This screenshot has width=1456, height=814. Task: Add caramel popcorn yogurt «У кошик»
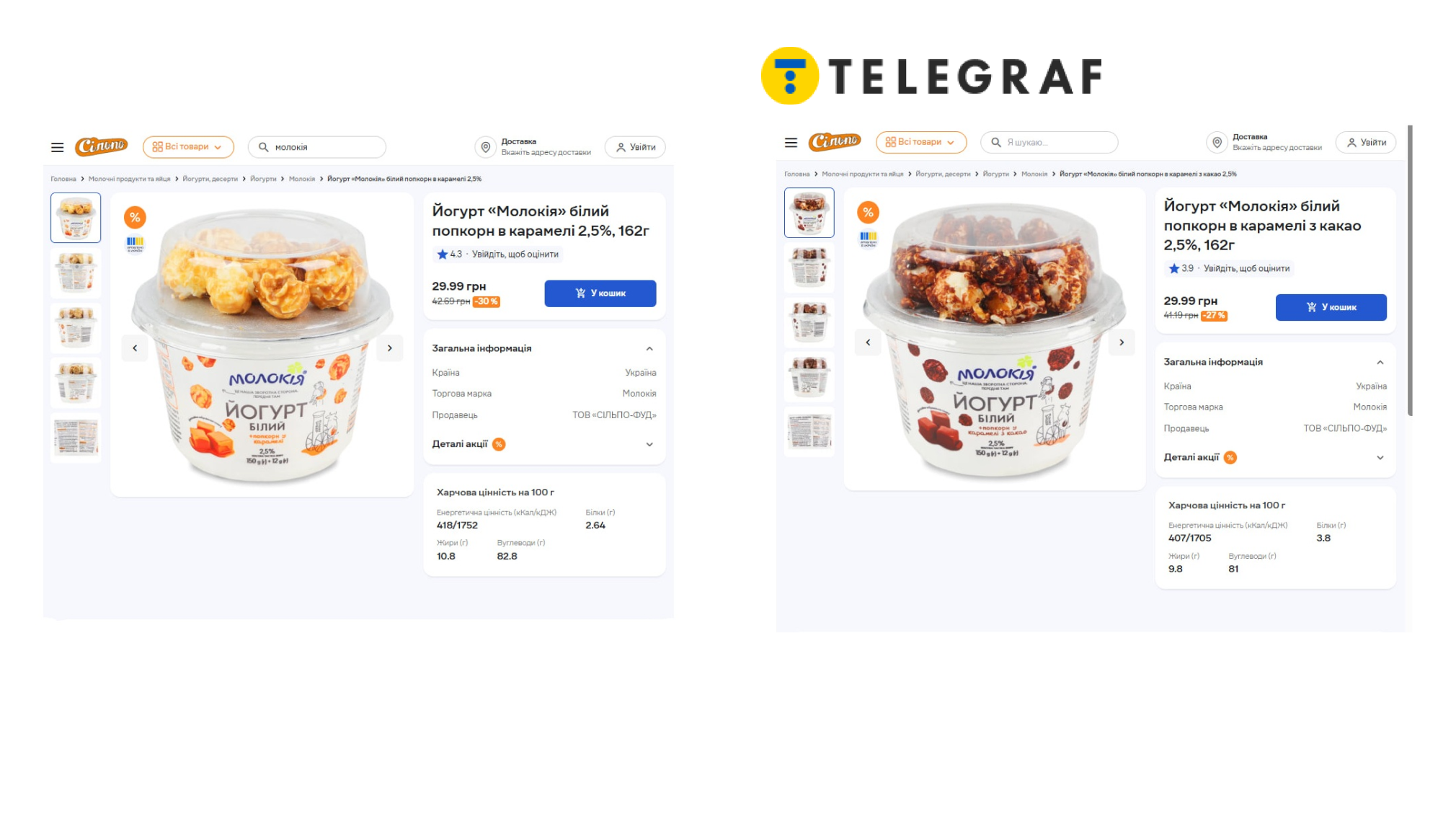600,293
